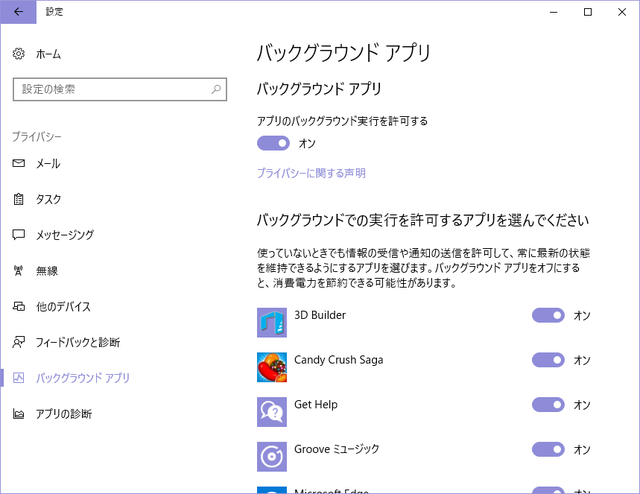Click the メッセージング chat bubble icon
640x494 pixels.
tap(18, 235)
